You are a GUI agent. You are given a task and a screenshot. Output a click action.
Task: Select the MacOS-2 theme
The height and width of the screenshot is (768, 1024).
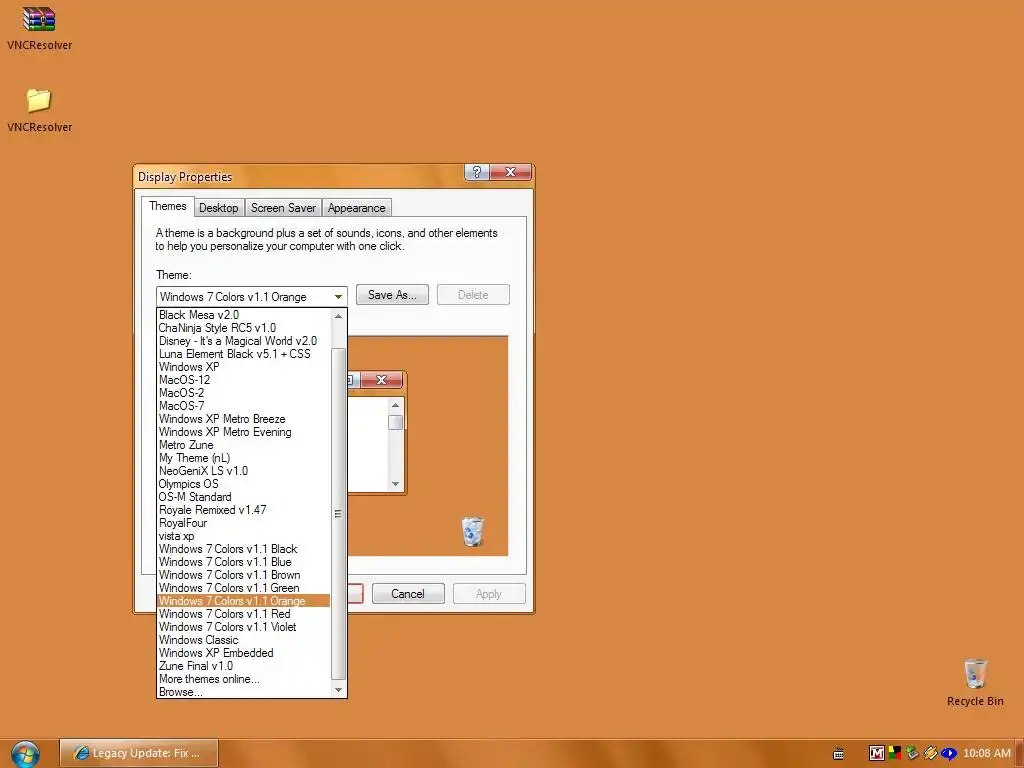pos(244,393)
